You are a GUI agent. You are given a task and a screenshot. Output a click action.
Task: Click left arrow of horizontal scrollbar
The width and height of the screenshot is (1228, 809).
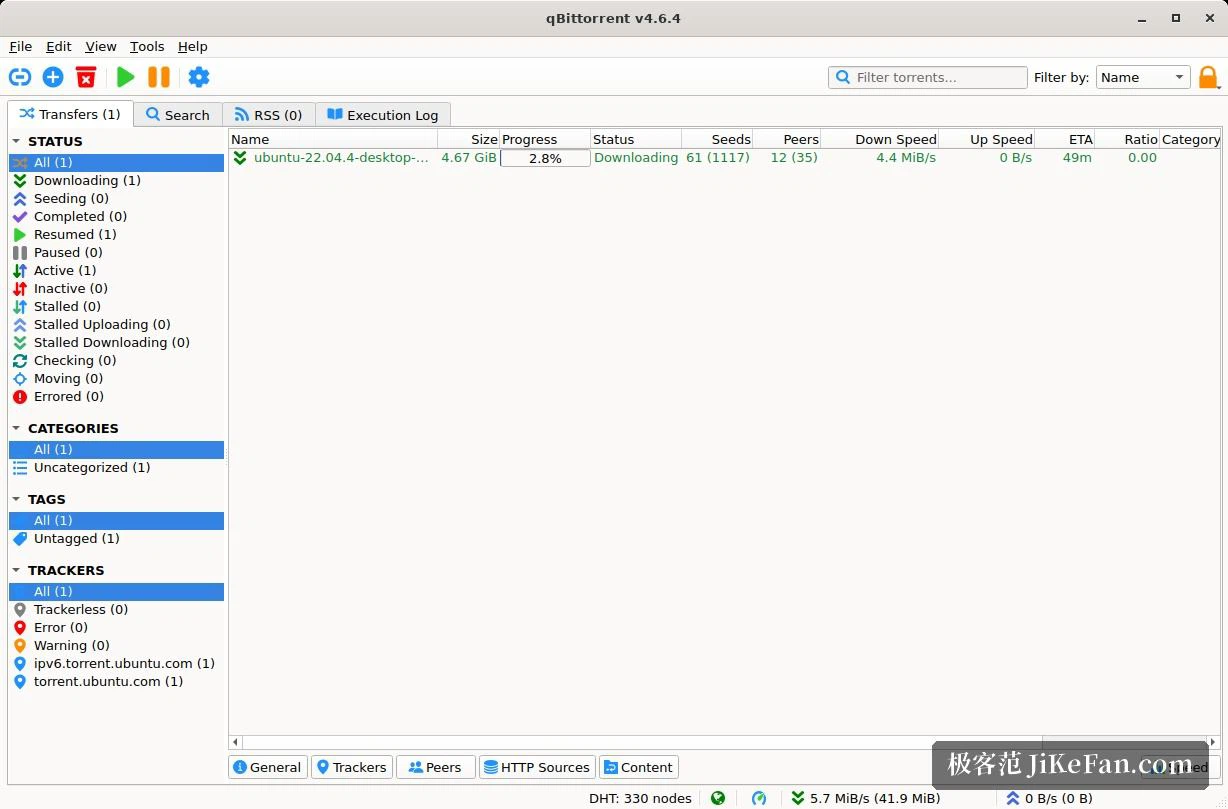click(236, 742)
